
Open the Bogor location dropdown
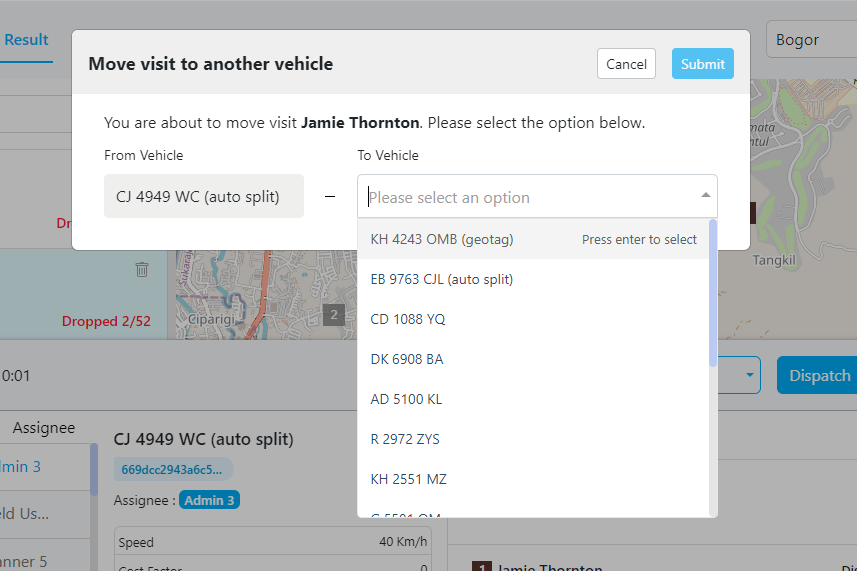pyautogui.click(x=810, y=40)
